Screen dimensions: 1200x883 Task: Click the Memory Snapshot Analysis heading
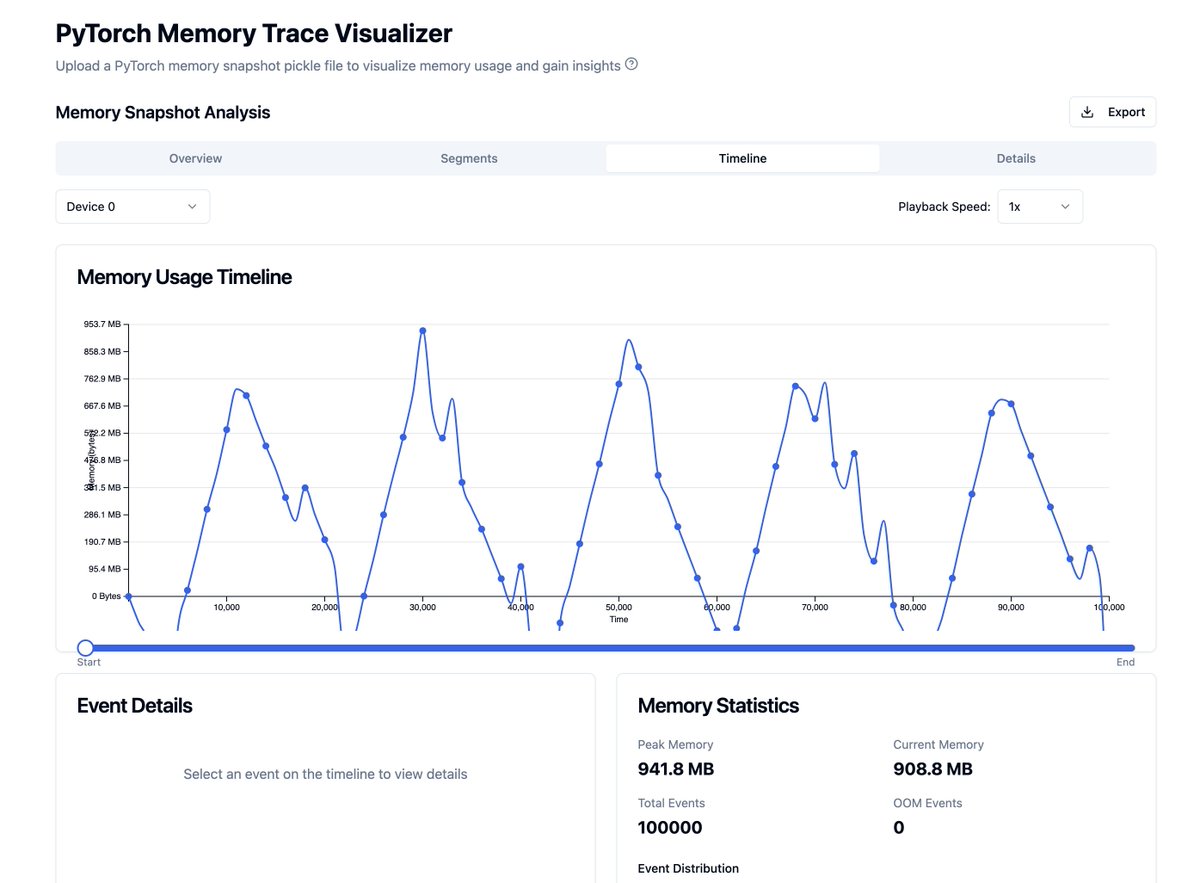tap(163, 112)
